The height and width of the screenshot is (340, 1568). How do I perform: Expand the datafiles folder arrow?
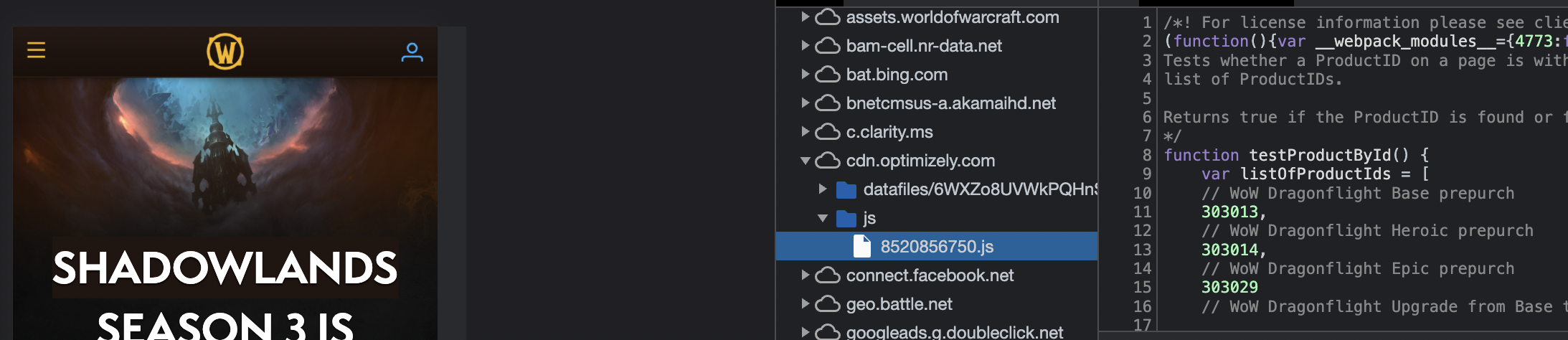(823, 189)
